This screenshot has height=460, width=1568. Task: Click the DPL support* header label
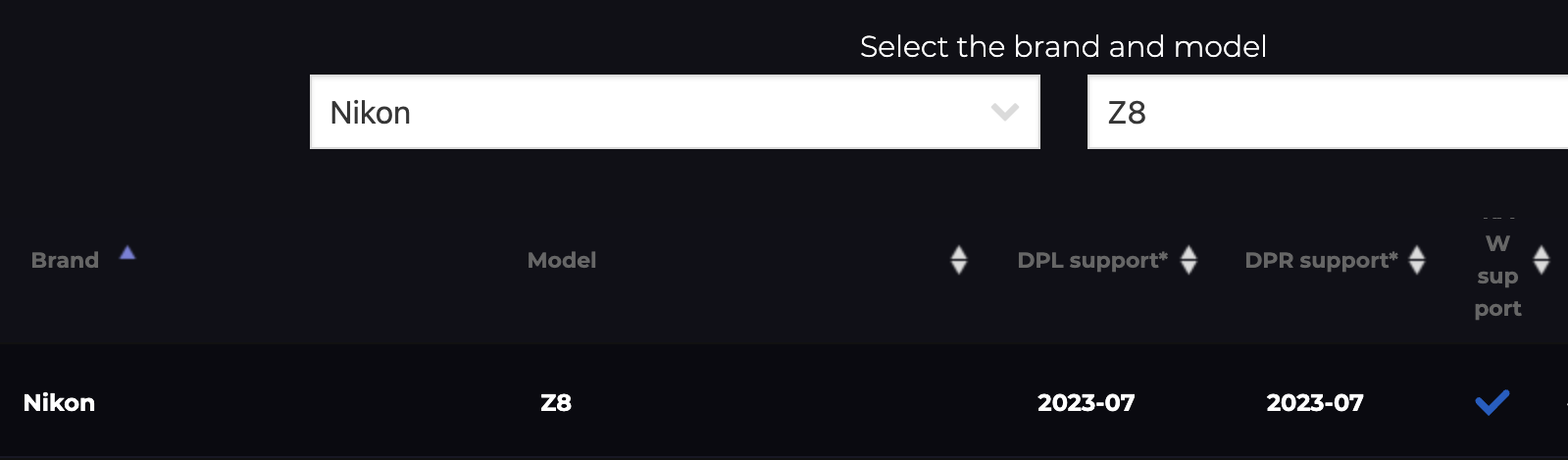[1092, 260]
